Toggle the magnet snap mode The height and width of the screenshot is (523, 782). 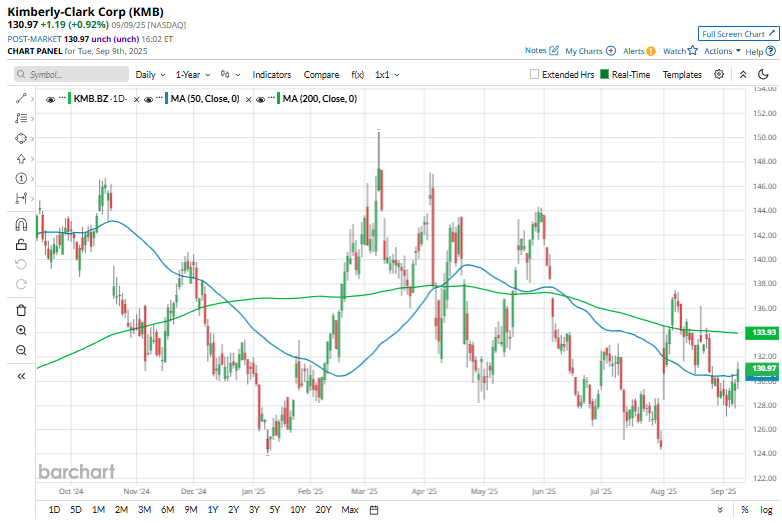(21, 224)
